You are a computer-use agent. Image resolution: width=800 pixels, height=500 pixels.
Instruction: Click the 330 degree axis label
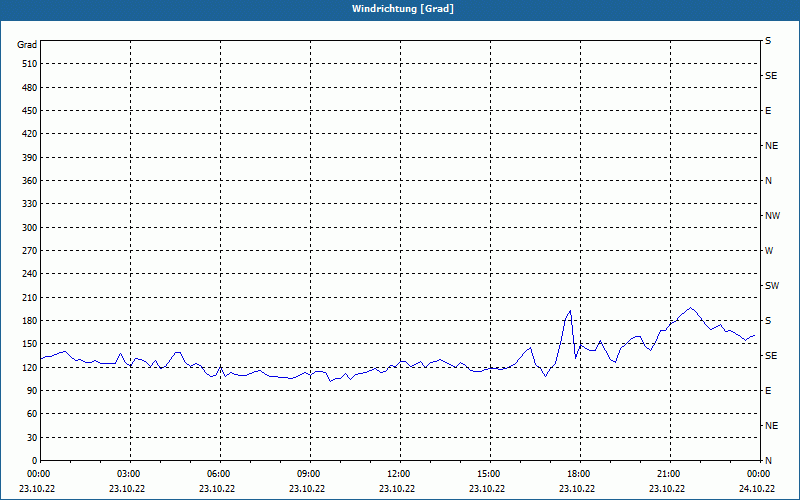(x=30, y=204)
